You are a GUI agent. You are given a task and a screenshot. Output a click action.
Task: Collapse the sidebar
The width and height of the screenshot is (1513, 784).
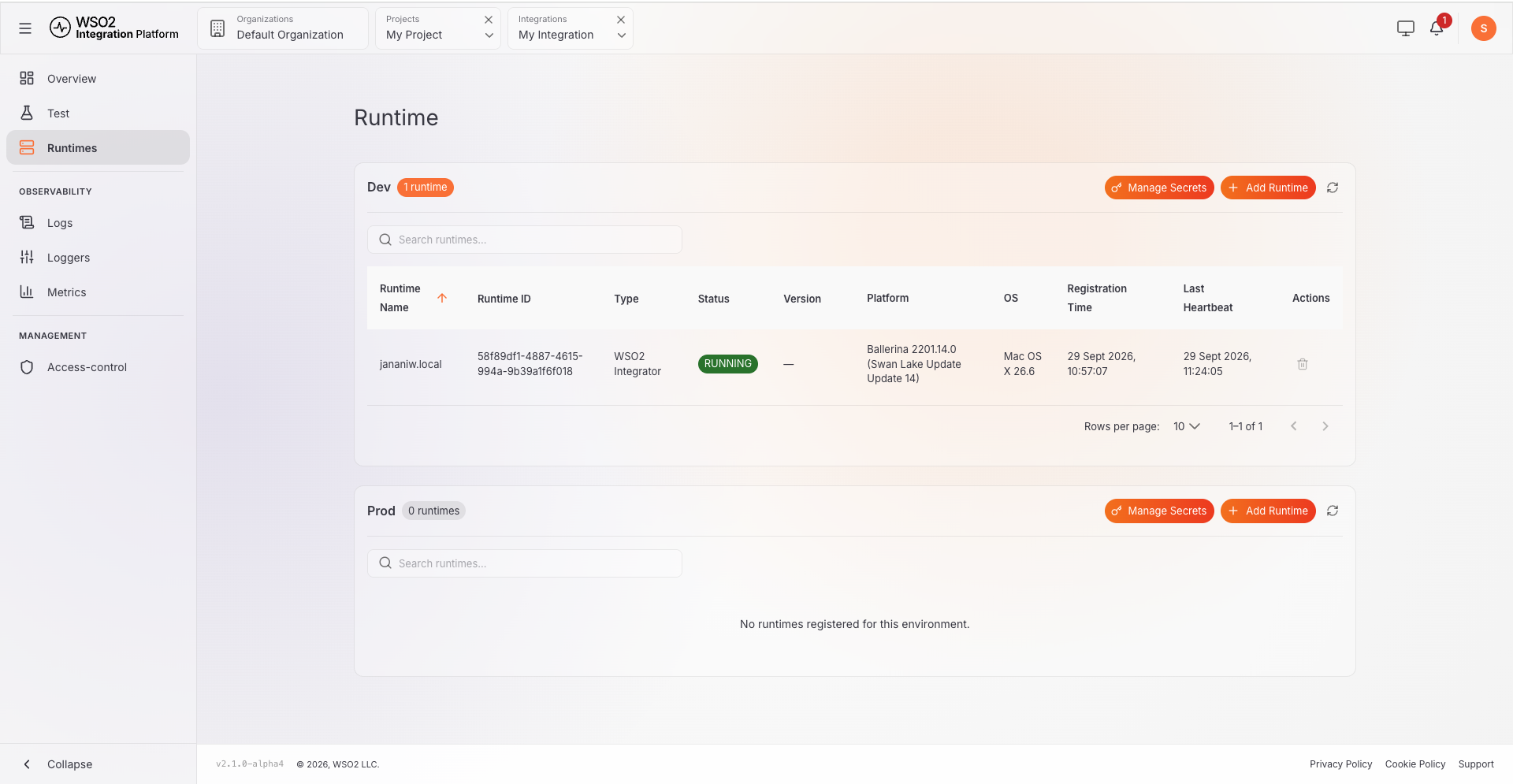(98, 764)
